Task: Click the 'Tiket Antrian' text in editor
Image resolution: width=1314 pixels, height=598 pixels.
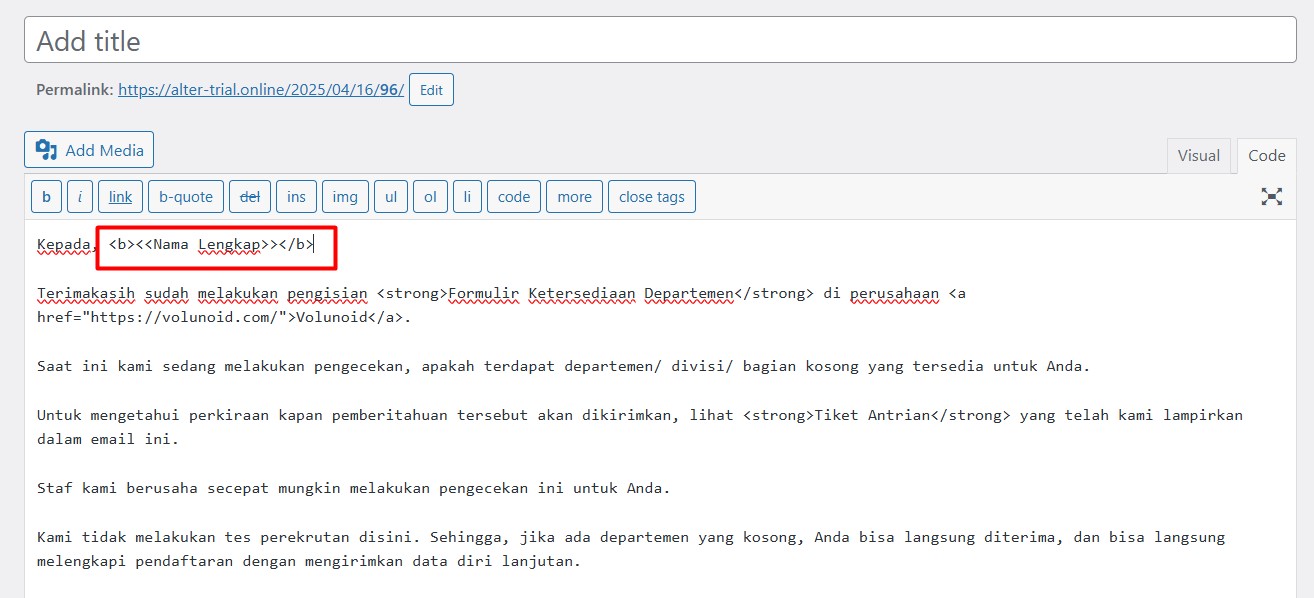Action: coord(874,415)
